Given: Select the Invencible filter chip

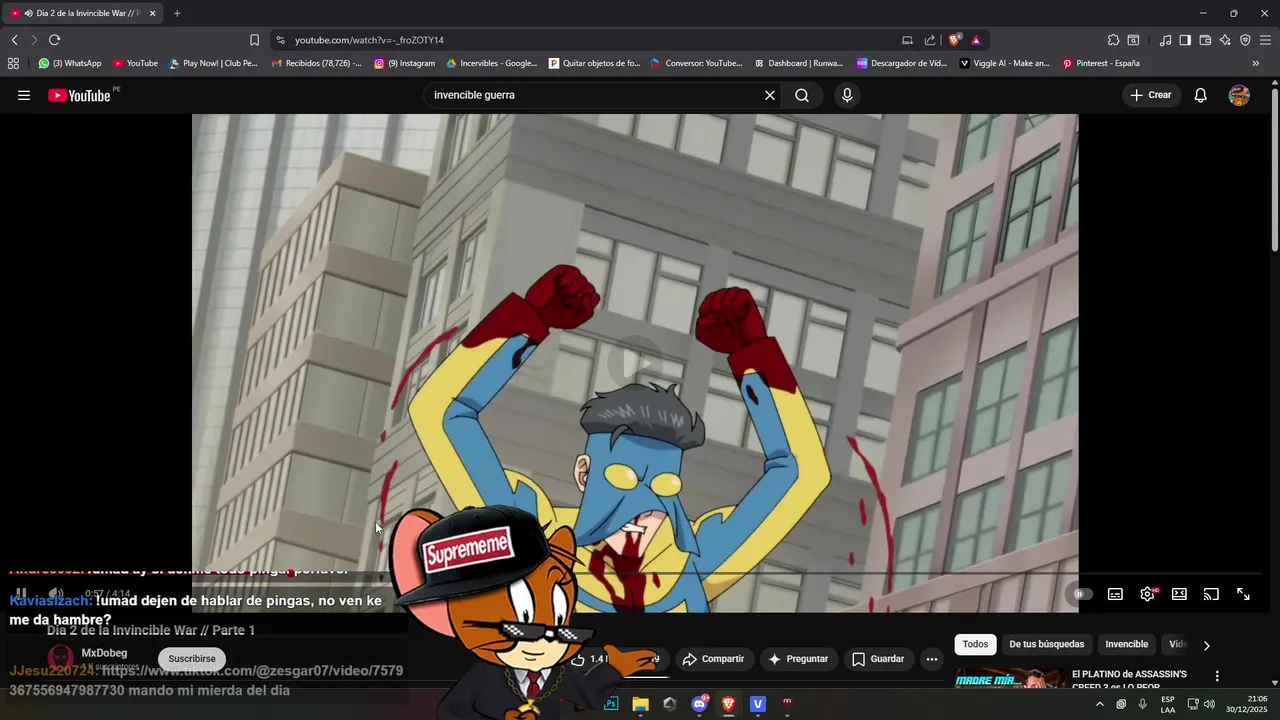Looking at the screenshot, I should point(1126,645).
